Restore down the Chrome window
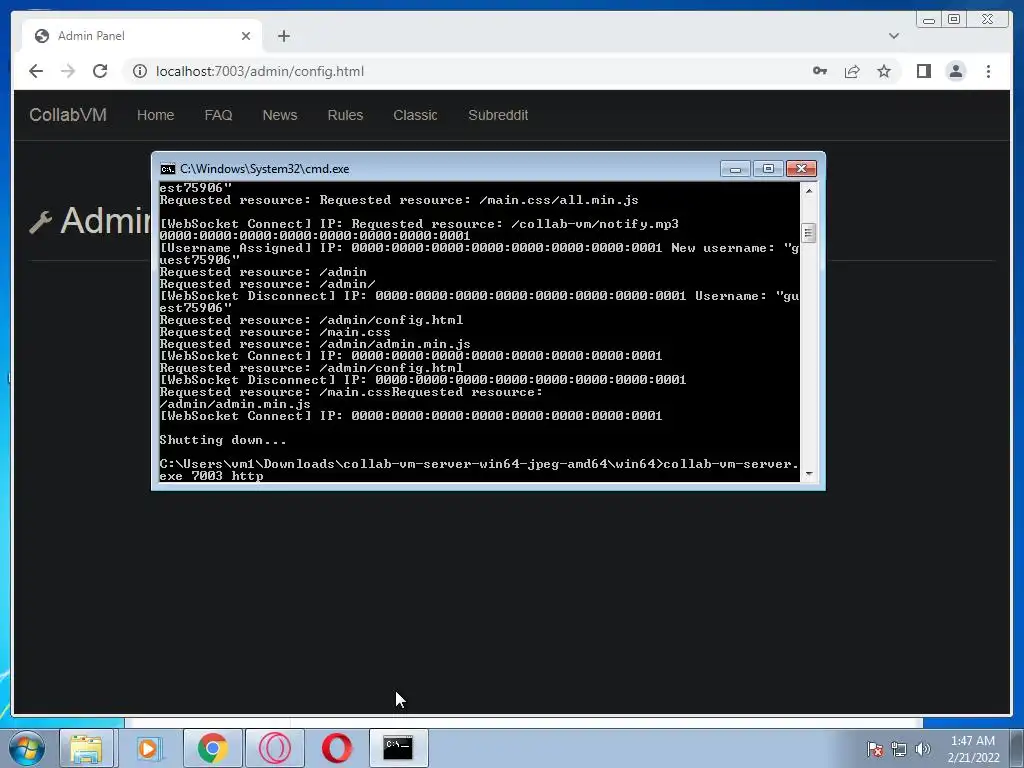Viewport: 1024px width, 768px height. coord(954,20)
